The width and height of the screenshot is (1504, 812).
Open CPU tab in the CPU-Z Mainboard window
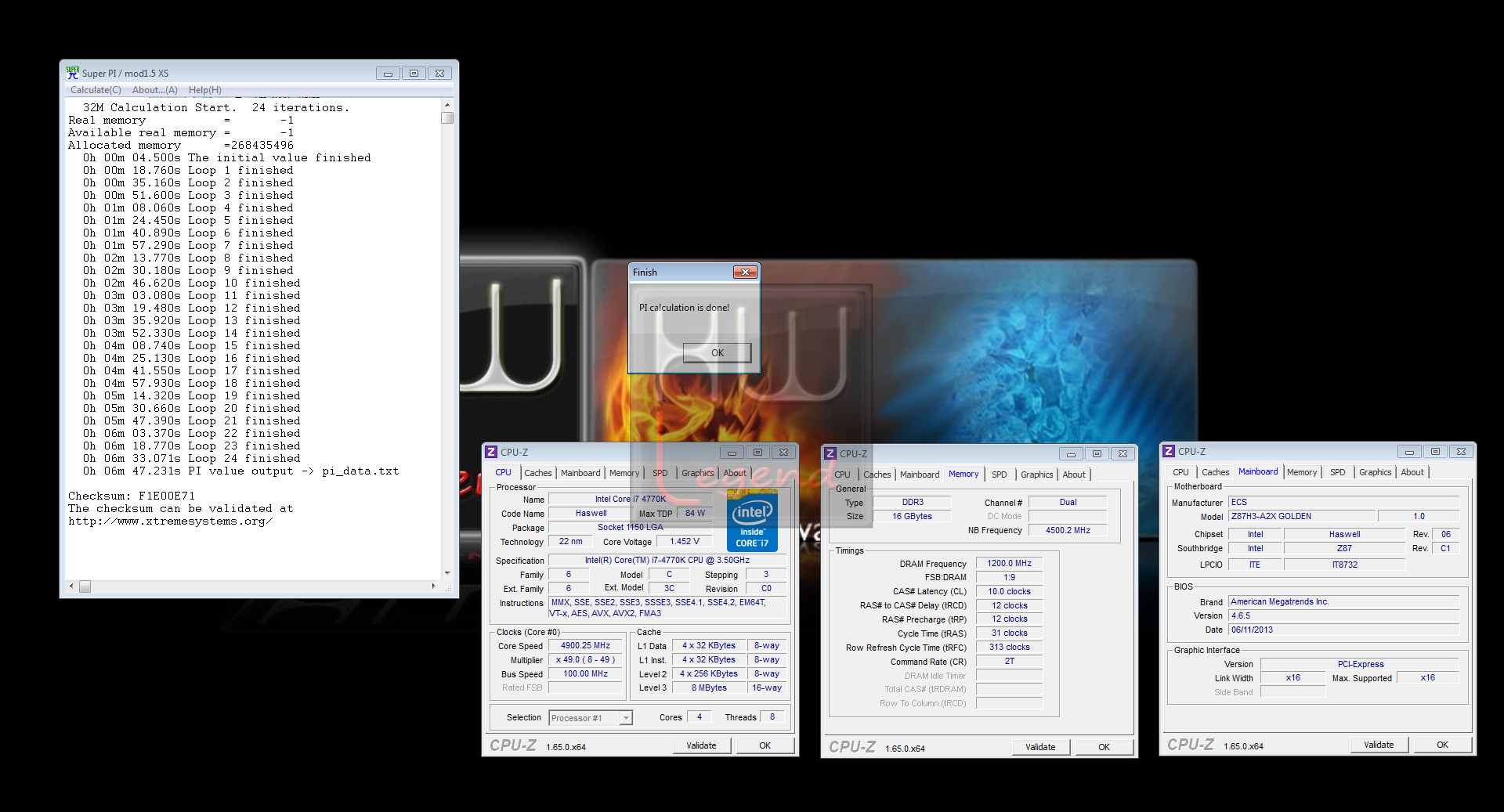click(x=1180, y=472)
